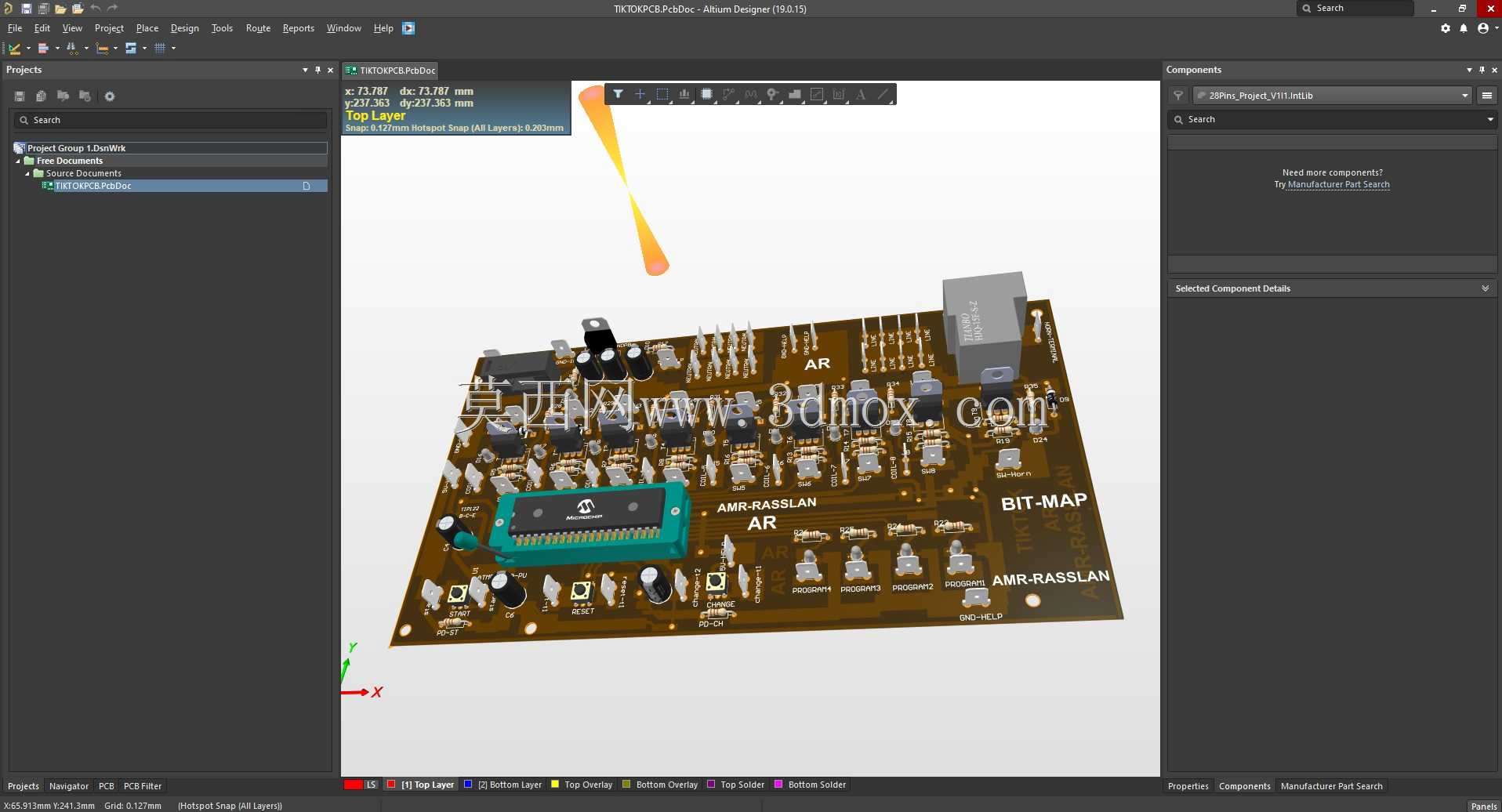Click the place text A icon
The width and height of the screenshot is (1502, 812).
pyautogui.click(x=861, y=94)
